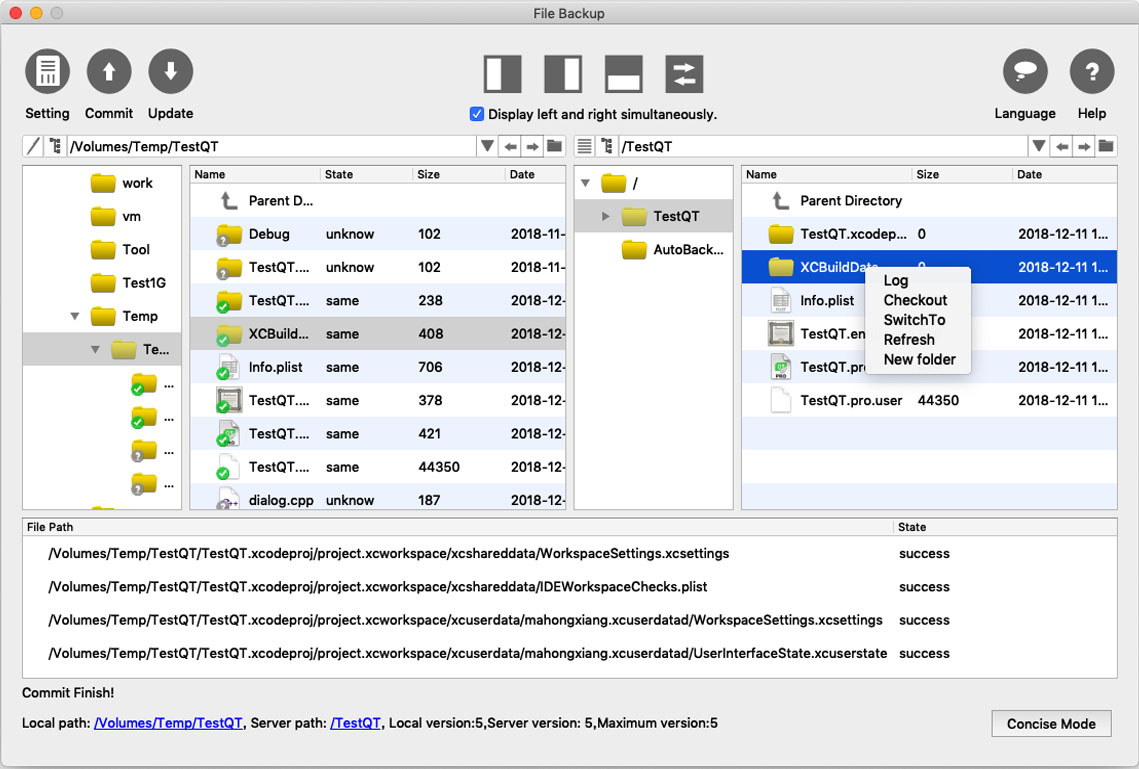Screen dimensions: 1139x769
Task: Show right pane only layout icon
Action: (x=563, y=73)
